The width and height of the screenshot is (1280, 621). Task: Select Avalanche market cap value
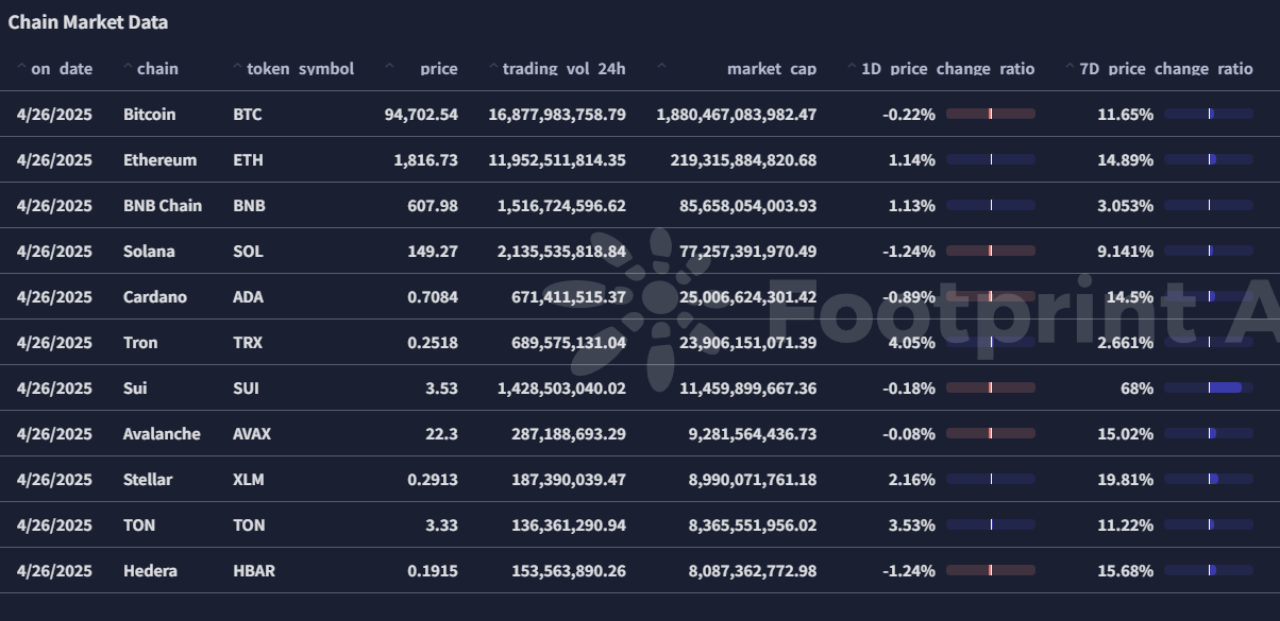[x=750, y=434]
